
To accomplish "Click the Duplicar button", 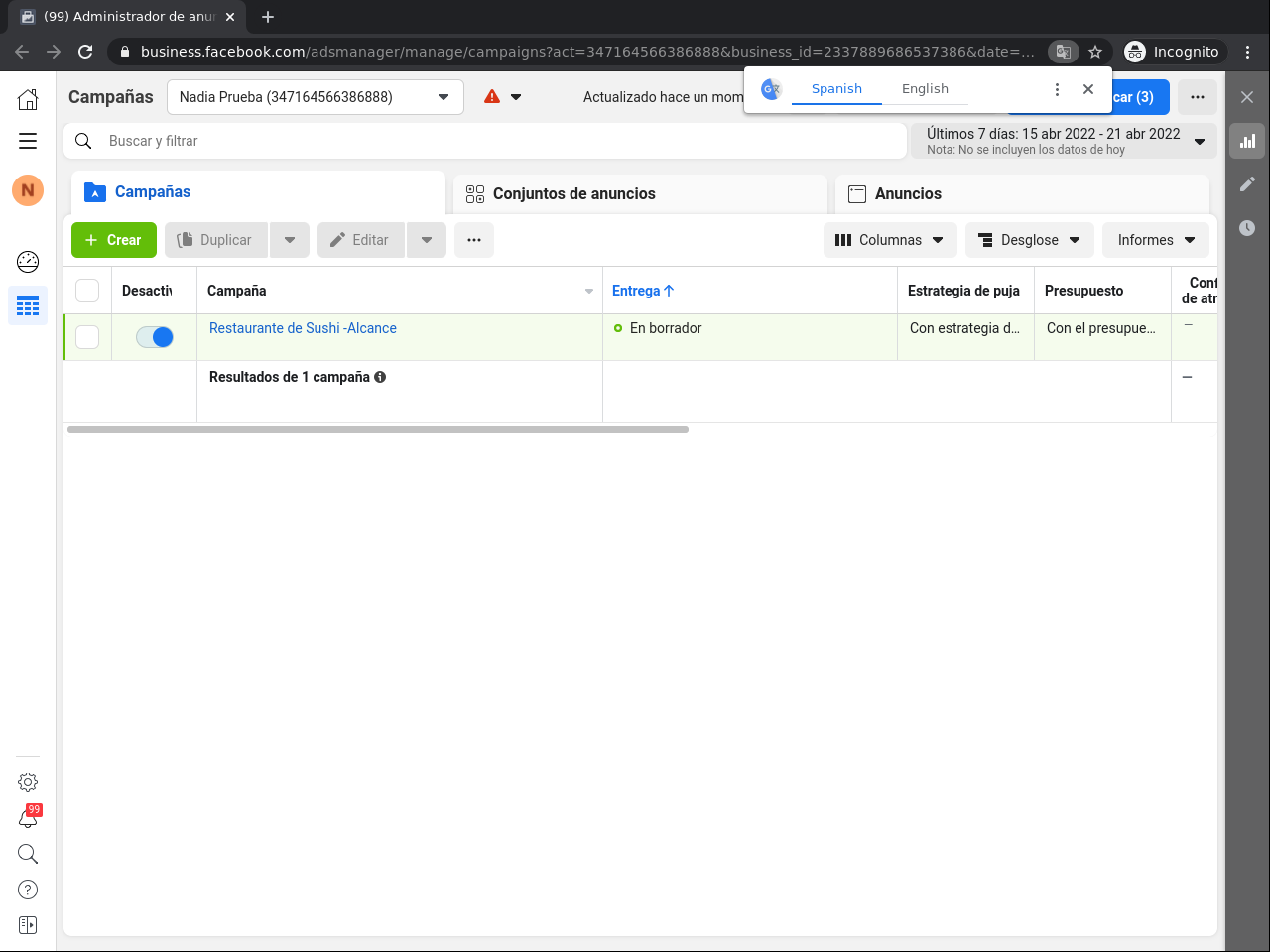I will (x=216, y=240).
